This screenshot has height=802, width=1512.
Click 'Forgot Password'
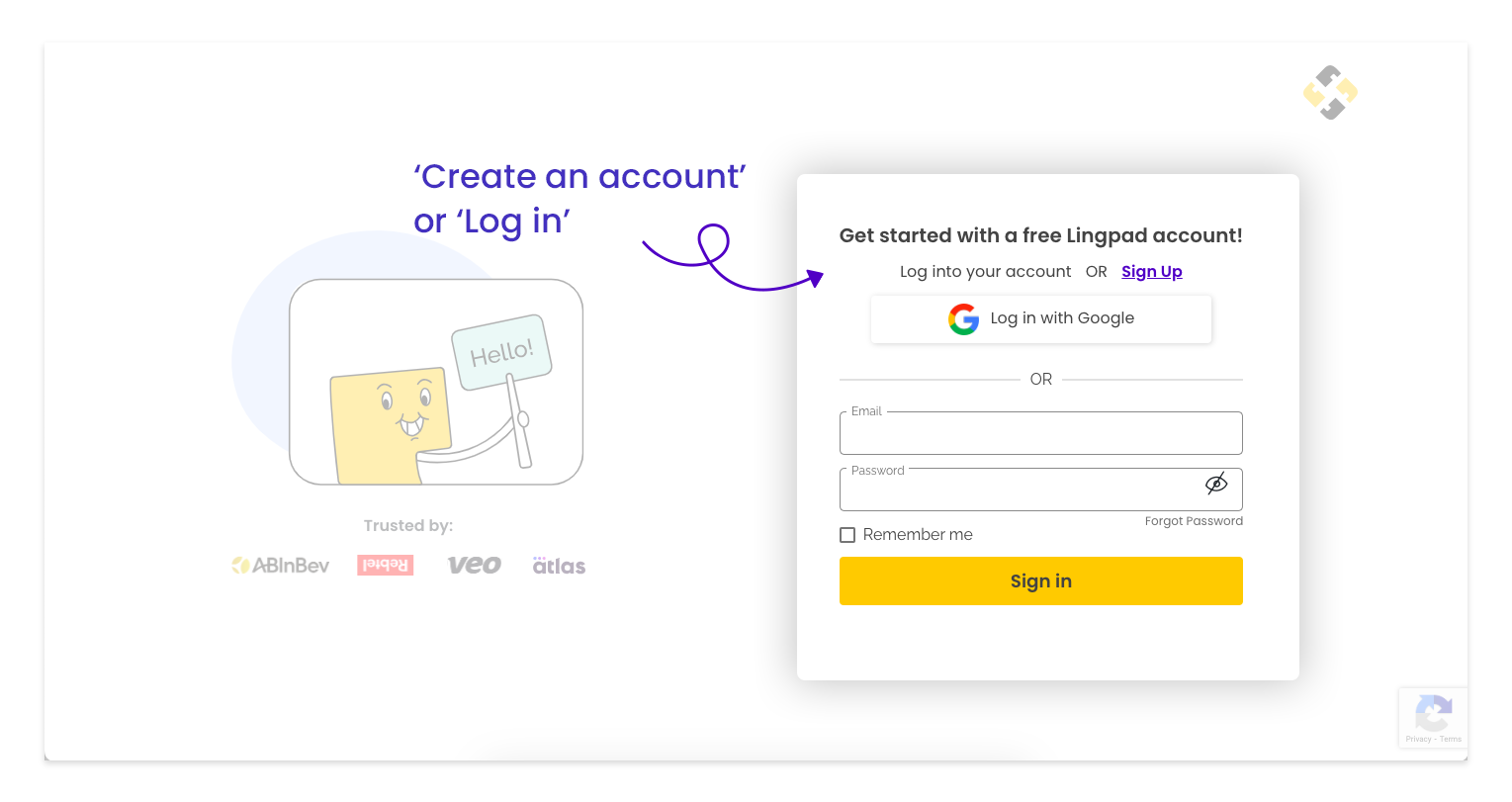click(1194, 520)
